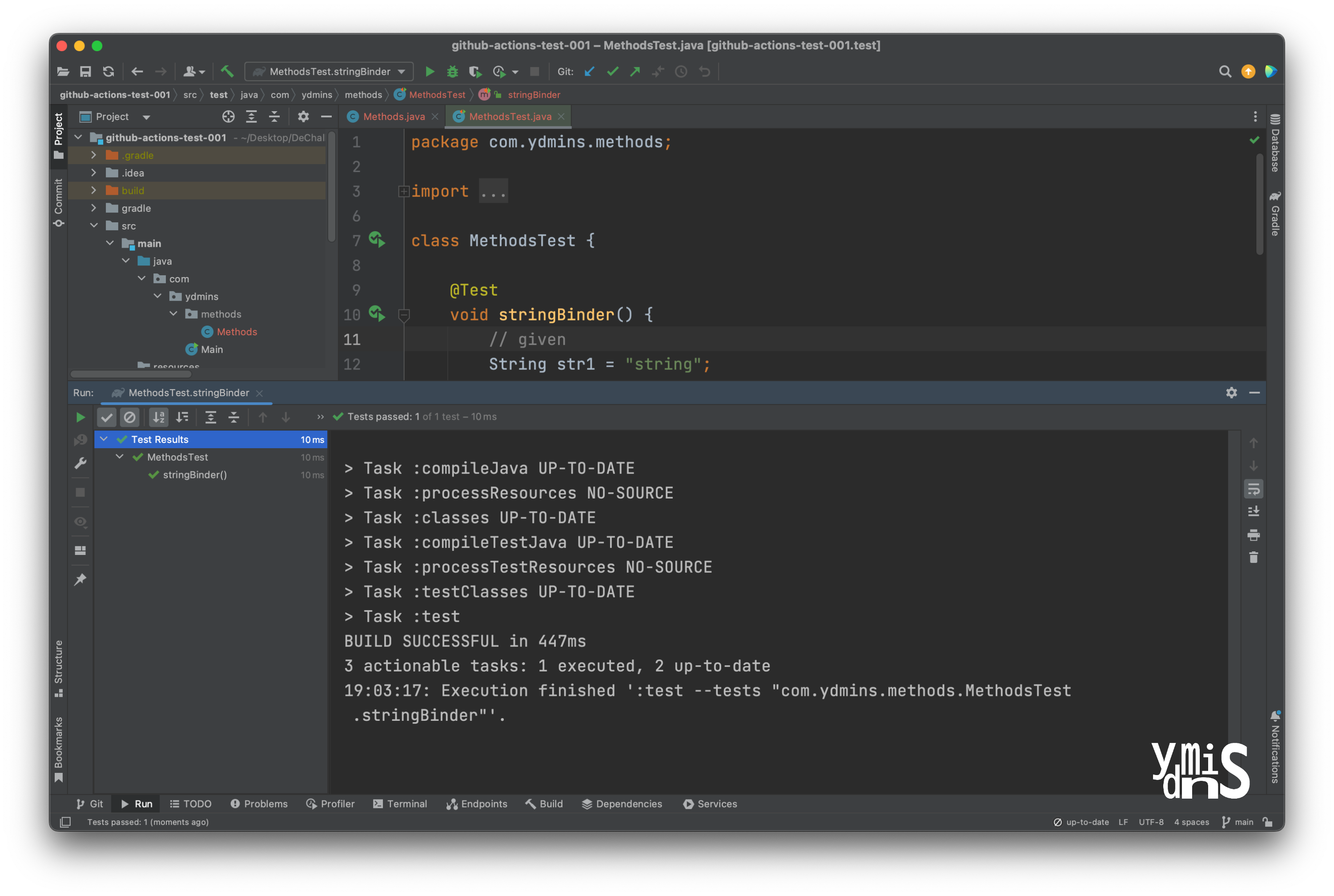Screen dimensions: 1334x896
Task: Click the Debug bug icon in toolbar
Action: (x=453, y=72)
